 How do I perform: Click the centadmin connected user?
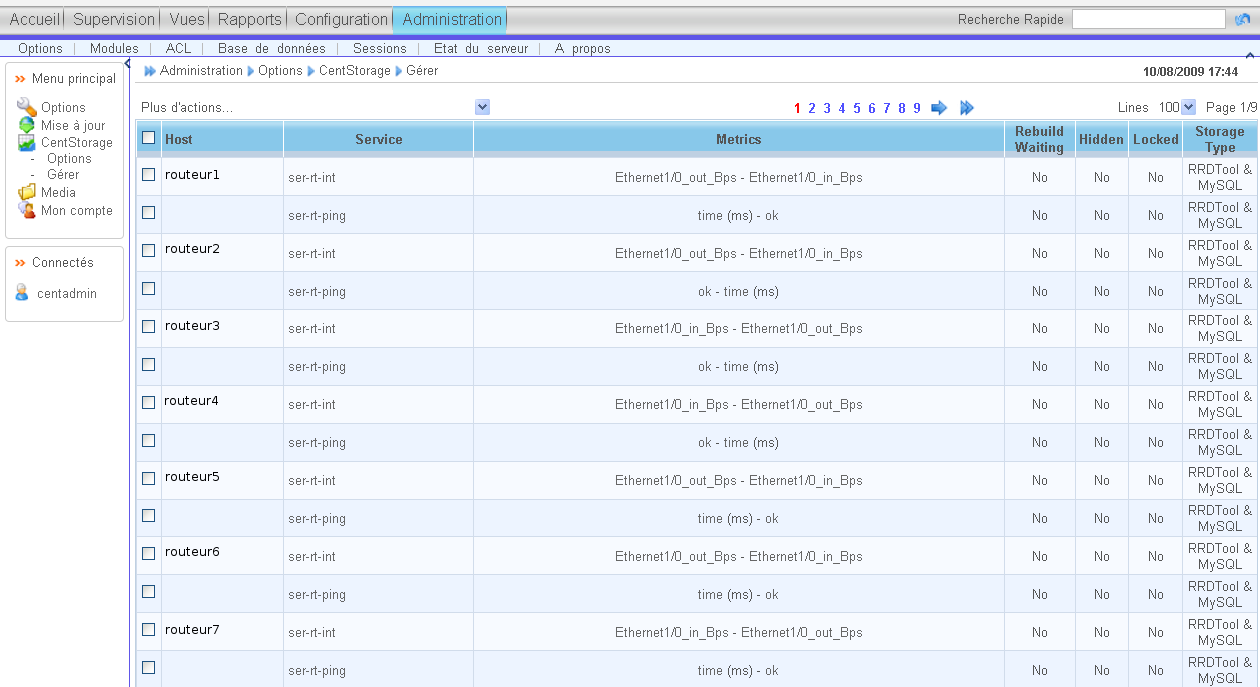tap(65, 294)
